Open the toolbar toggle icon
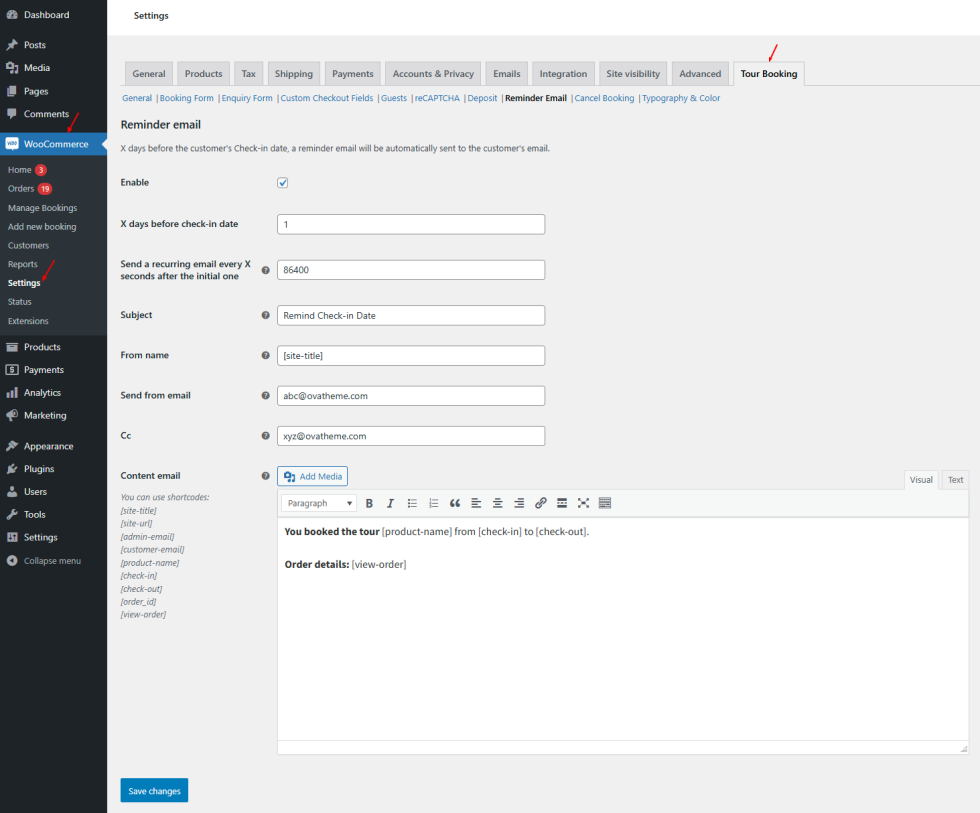The width and height of the screenshot is (980, 813). (x=605, y=503)
